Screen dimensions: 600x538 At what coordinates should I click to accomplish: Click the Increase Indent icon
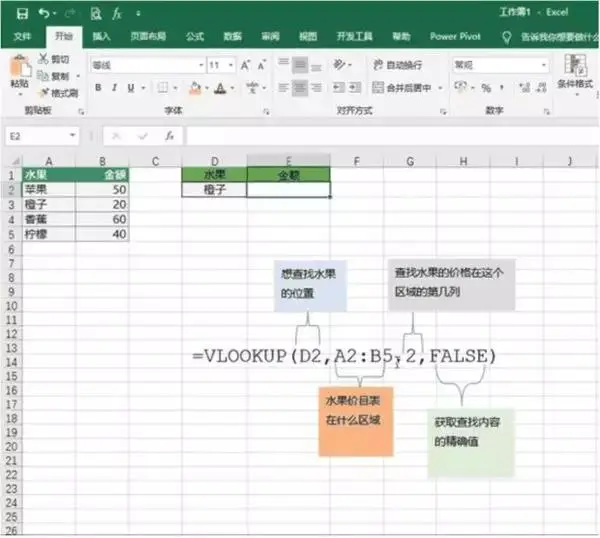click(x=355, y=88)
